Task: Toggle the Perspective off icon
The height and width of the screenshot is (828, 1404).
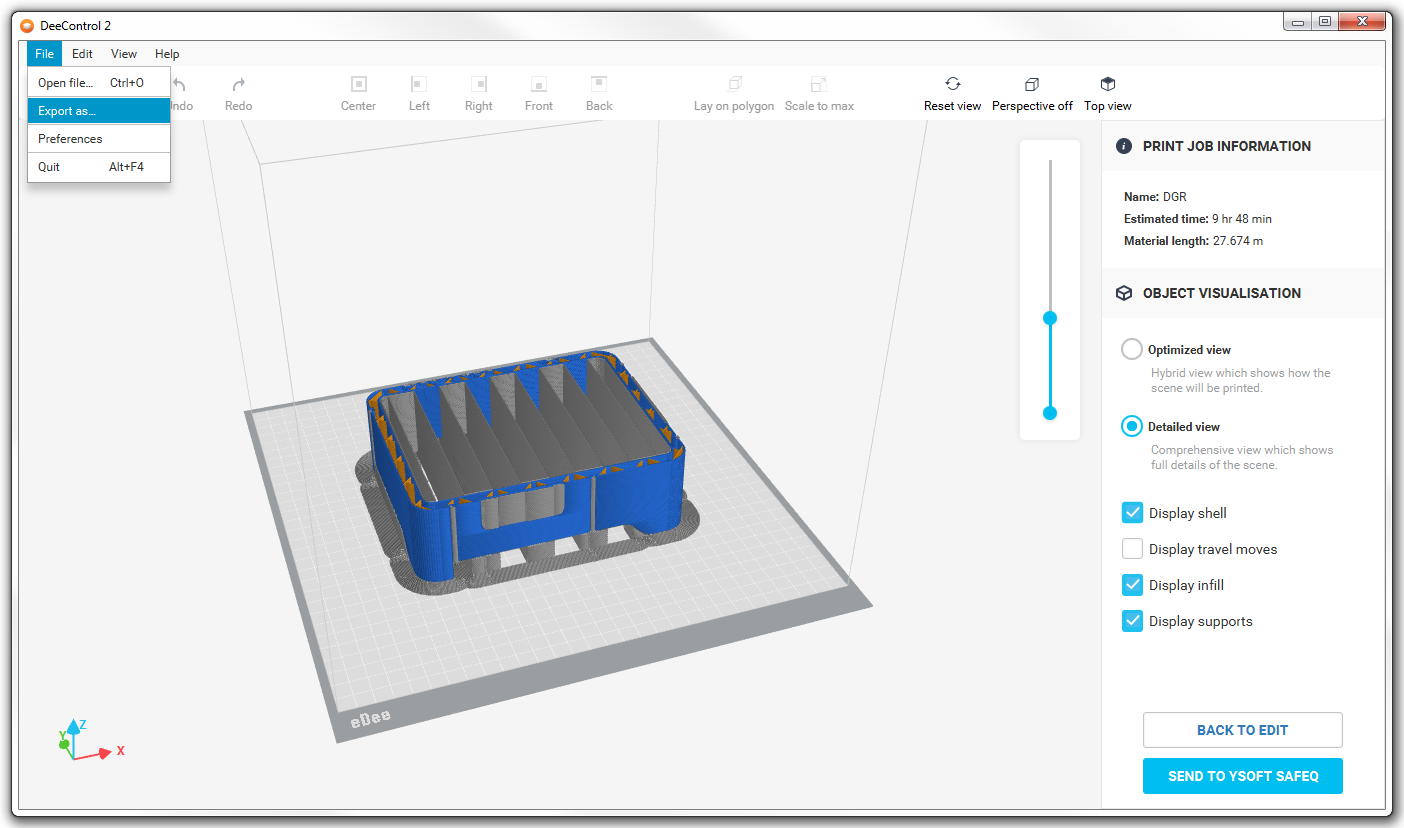Action: [x=1032, y=85]
